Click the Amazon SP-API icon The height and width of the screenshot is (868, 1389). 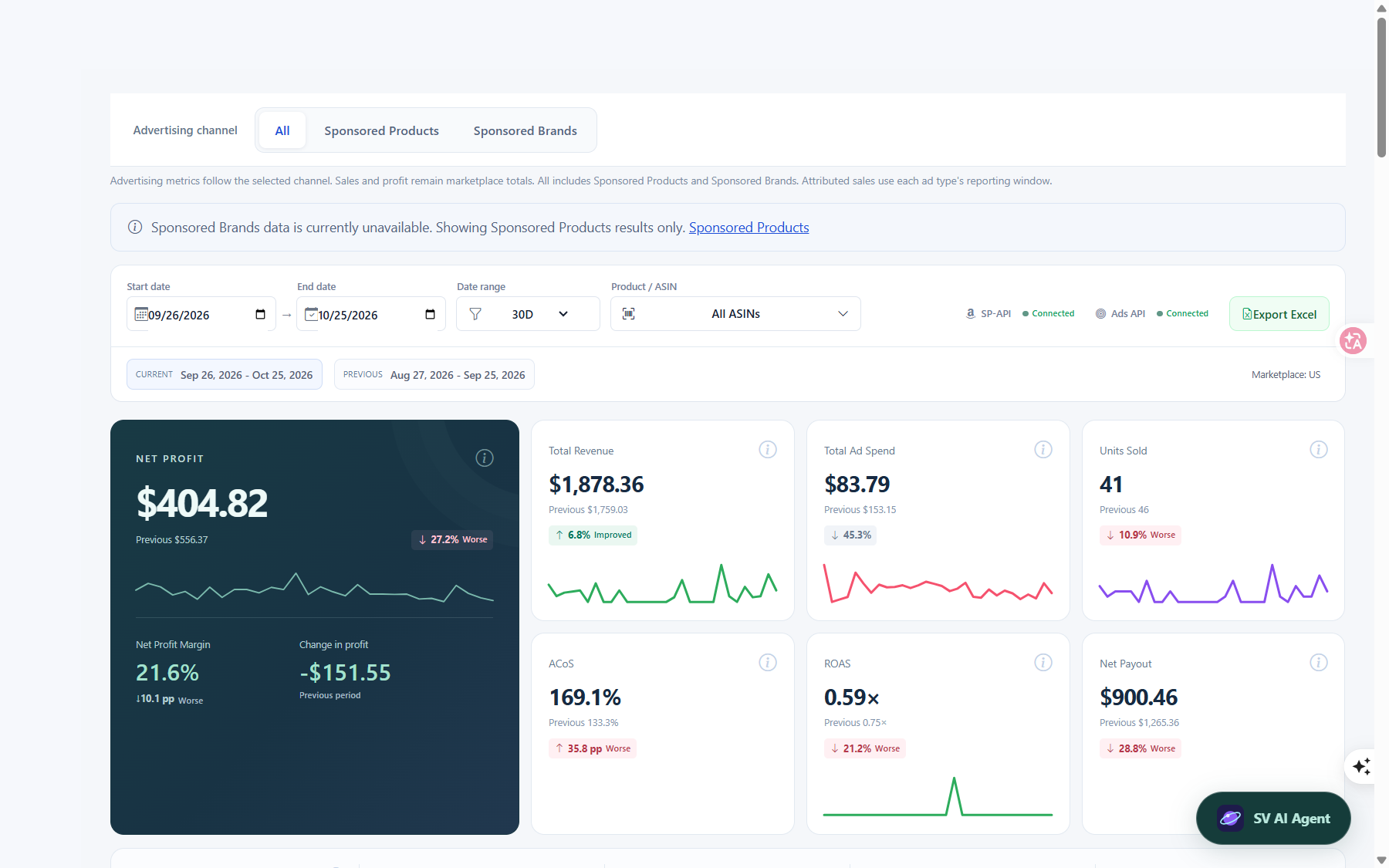click(970, 313)
